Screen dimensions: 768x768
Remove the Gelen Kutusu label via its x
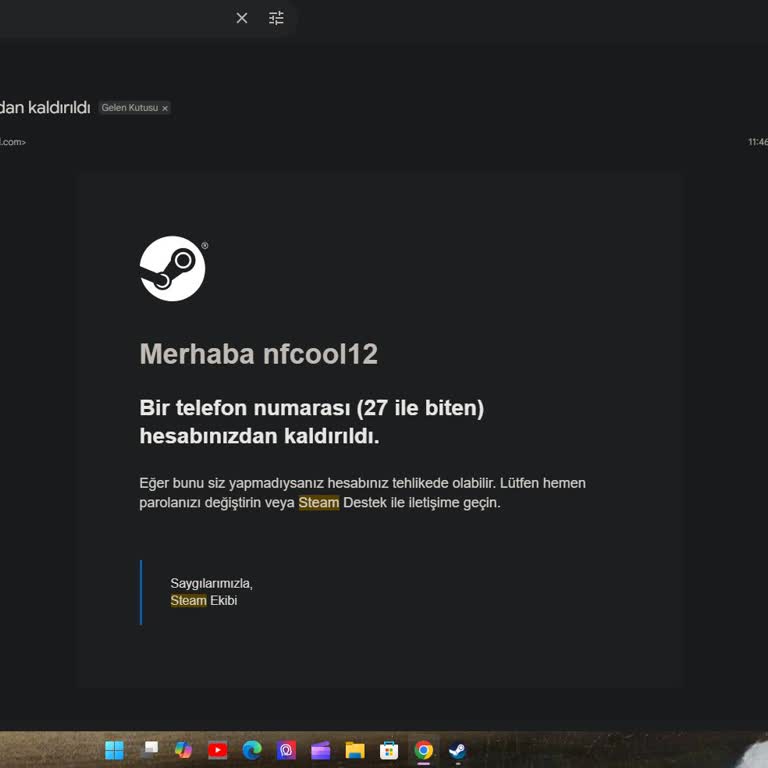[165, 108]
